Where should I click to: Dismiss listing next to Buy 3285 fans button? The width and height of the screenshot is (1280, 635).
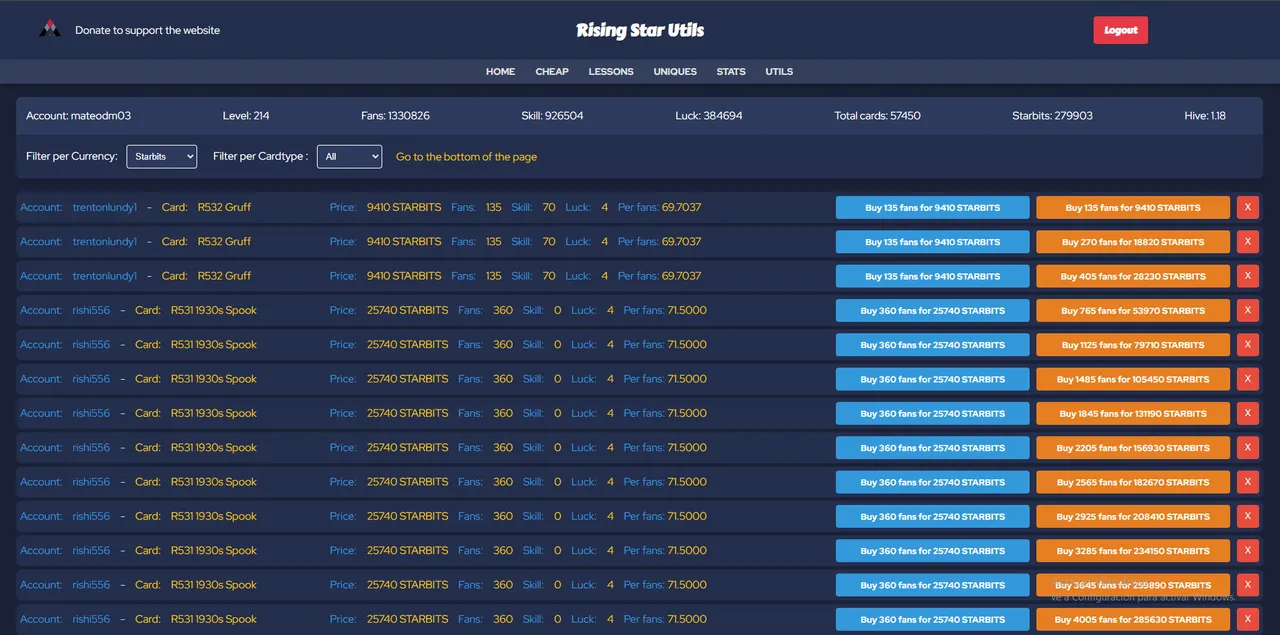[x=1248, y=550]
